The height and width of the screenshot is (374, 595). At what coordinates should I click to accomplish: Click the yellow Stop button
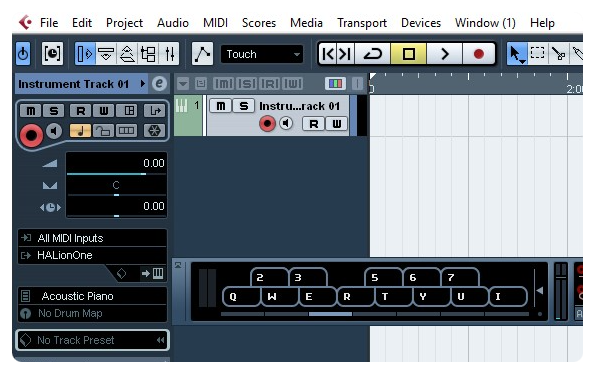pyautogui.click(x=409, y=54)
